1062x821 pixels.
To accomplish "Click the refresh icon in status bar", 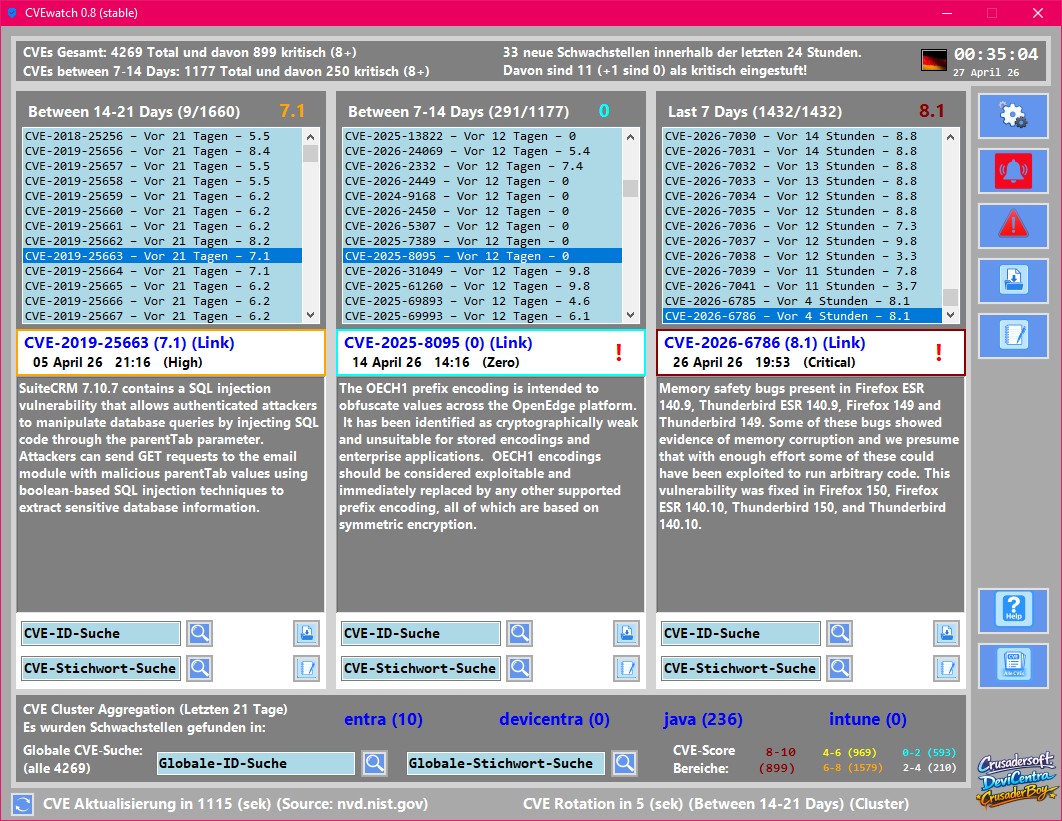I will [x=22, y=804].
